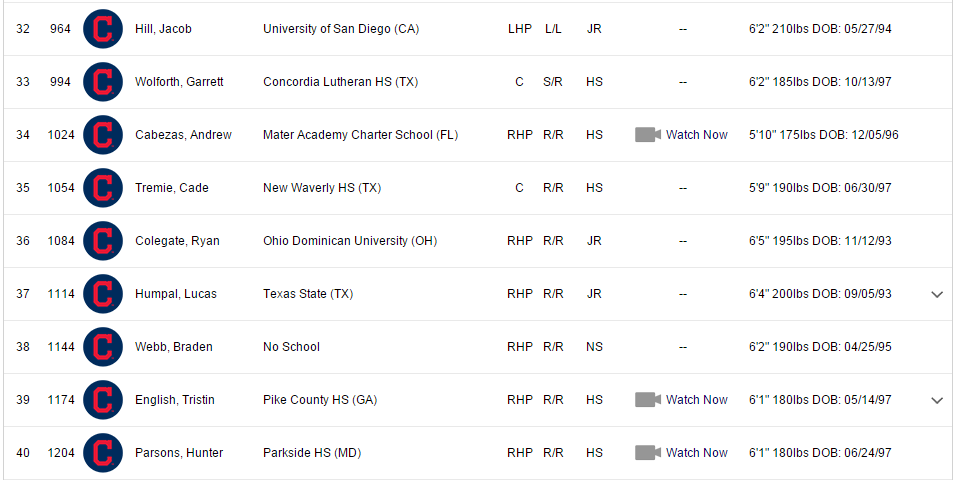Image resolution: width=958 pixels, height=484 pixels.
Task: Click the team logo beside Humpal, Lucas
Action: pyautogui.click(x=102, y=294)
